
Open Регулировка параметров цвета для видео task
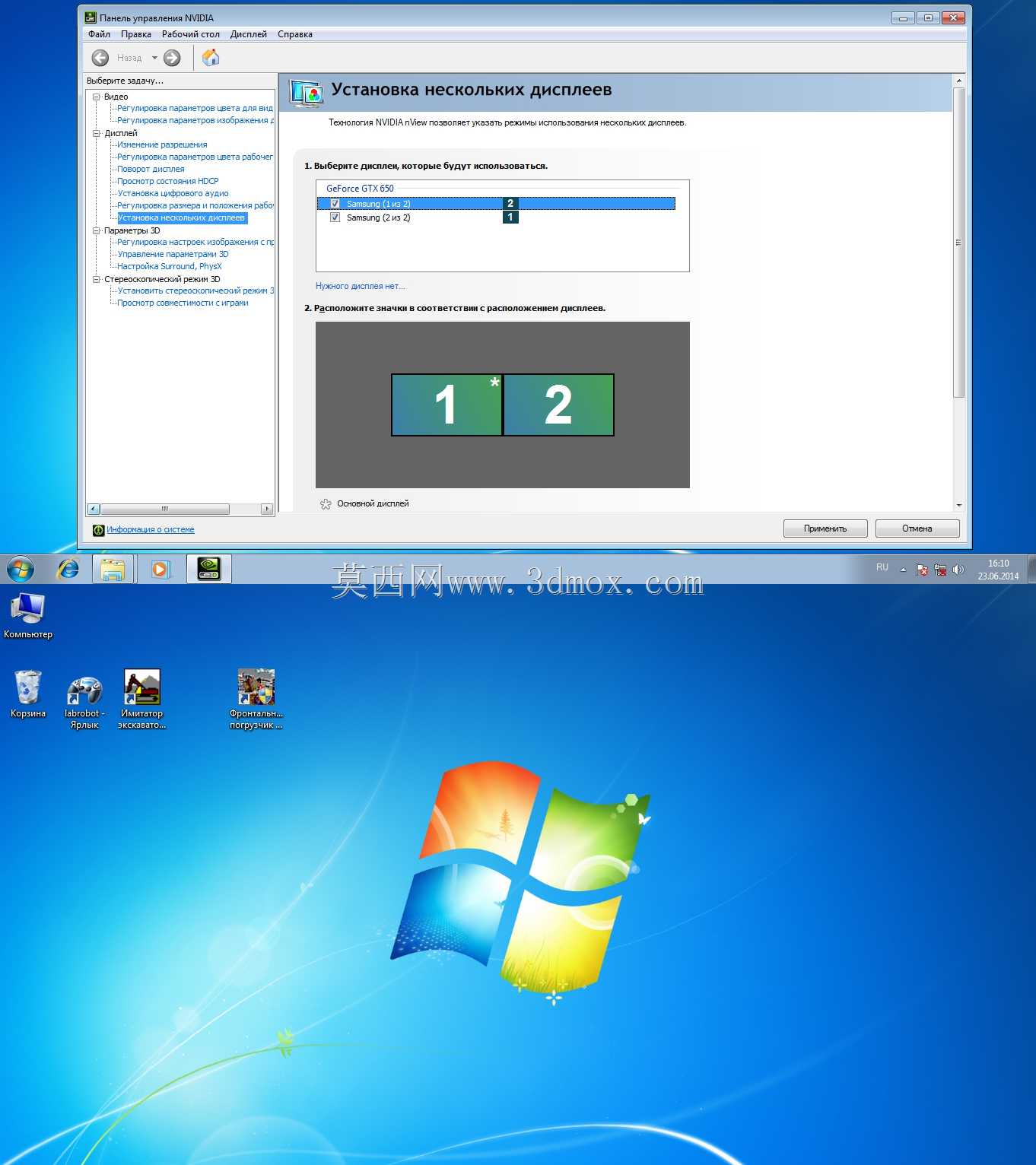pos(195,108)
